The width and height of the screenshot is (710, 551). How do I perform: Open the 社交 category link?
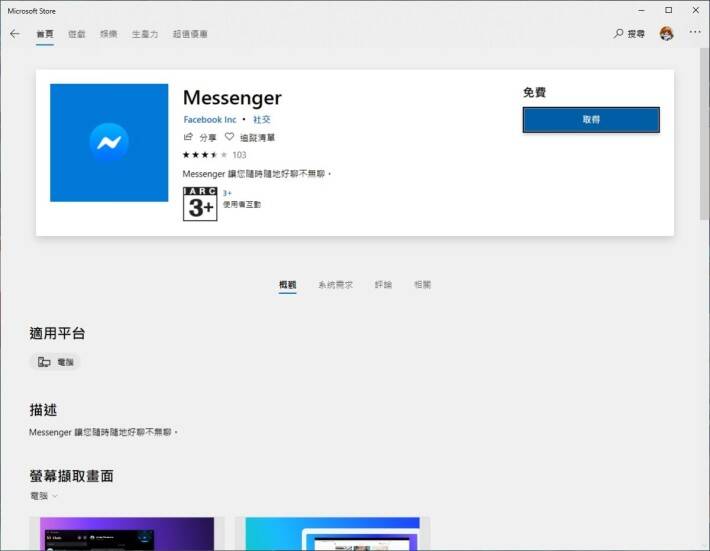click(262, 120)
